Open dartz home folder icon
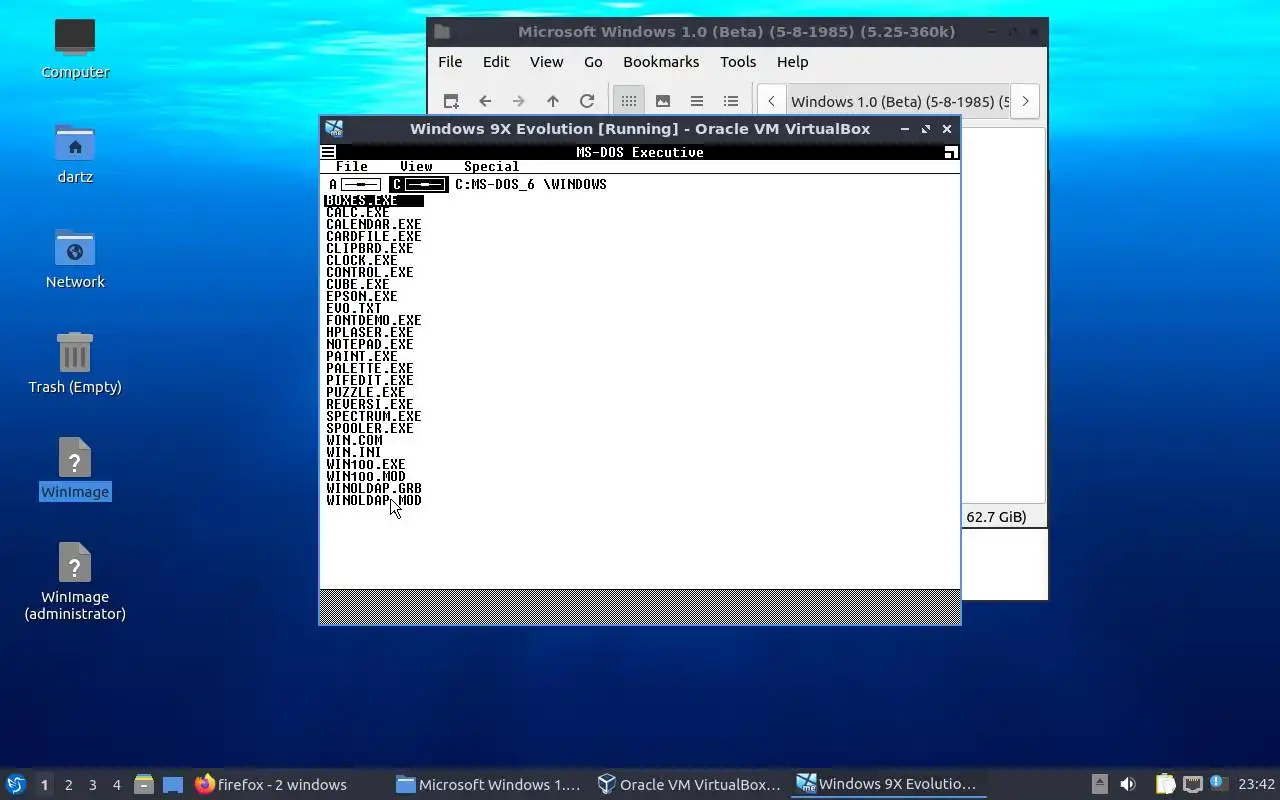1280x800 pixels. pyautogui.click(x=75, y=153)
